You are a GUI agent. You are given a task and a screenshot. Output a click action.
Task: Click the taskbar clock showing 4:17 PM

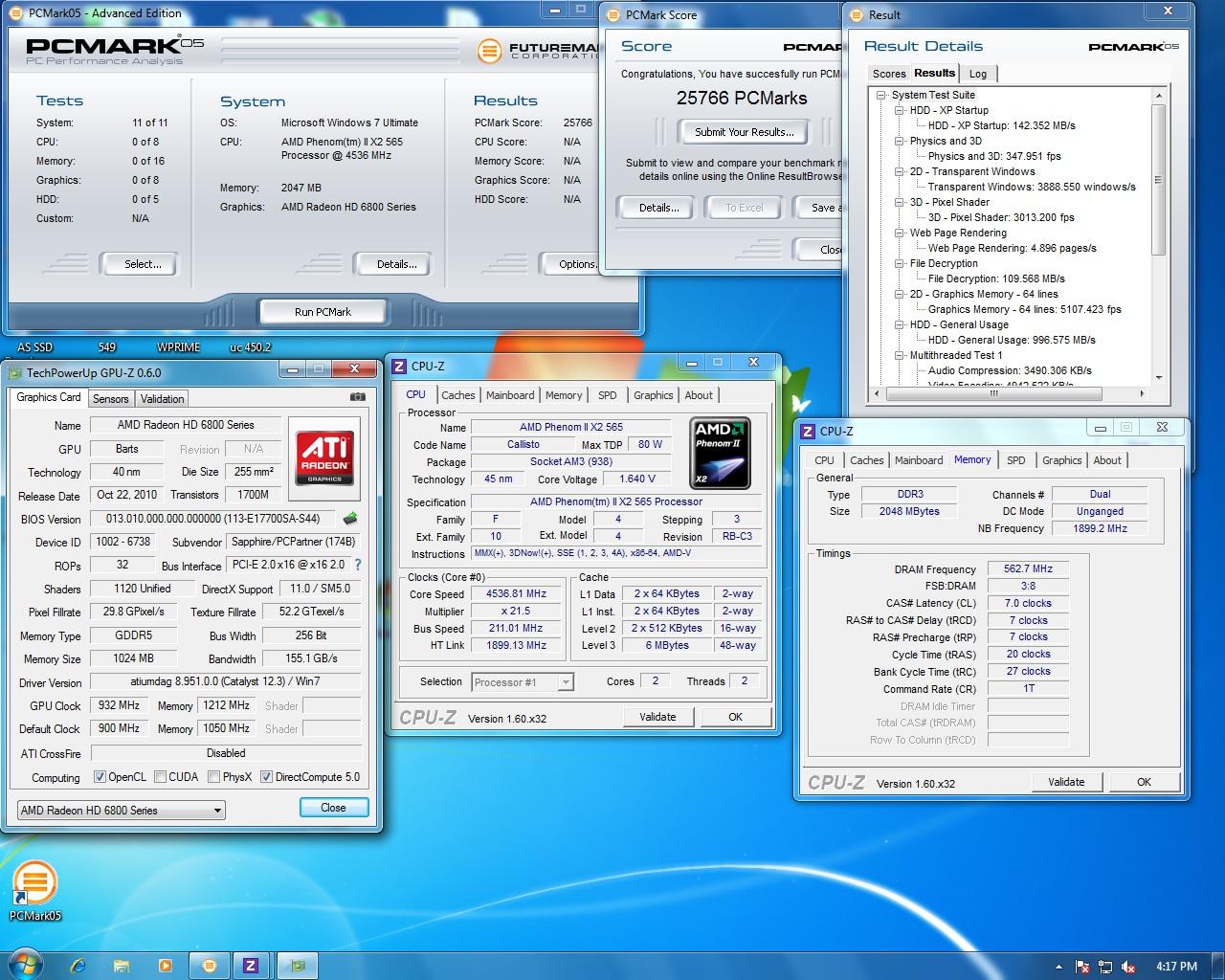pyautogui.click(x=1176, y=967)
